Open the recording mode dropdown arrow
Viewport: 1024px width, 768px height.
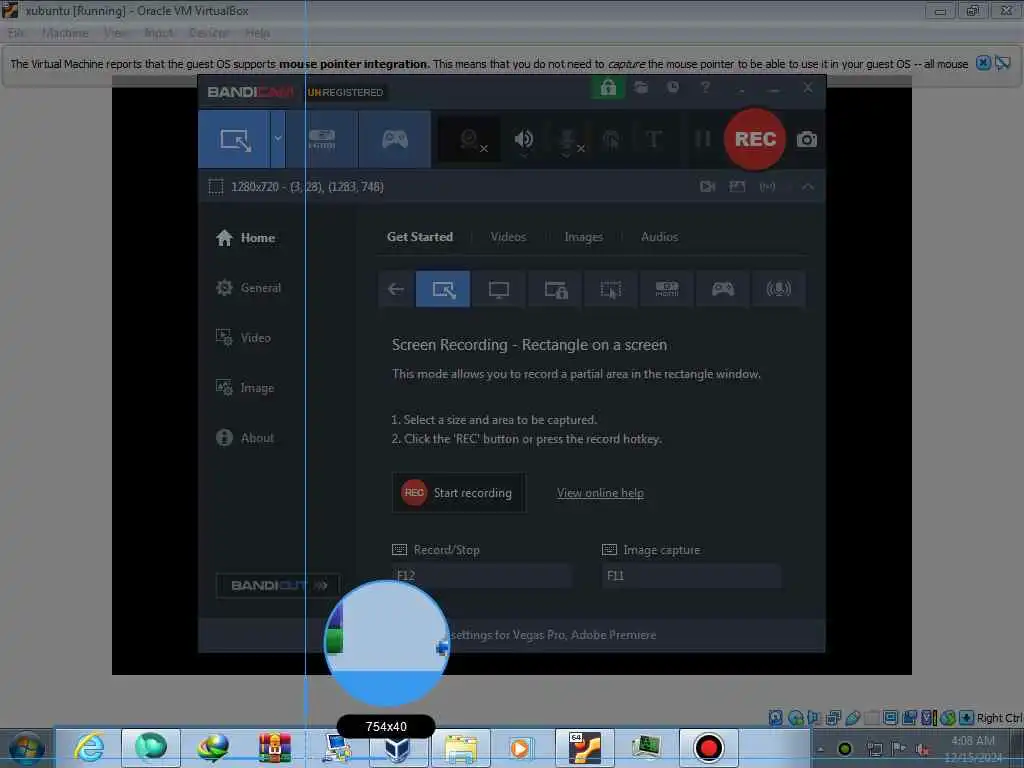pos(278,139)
